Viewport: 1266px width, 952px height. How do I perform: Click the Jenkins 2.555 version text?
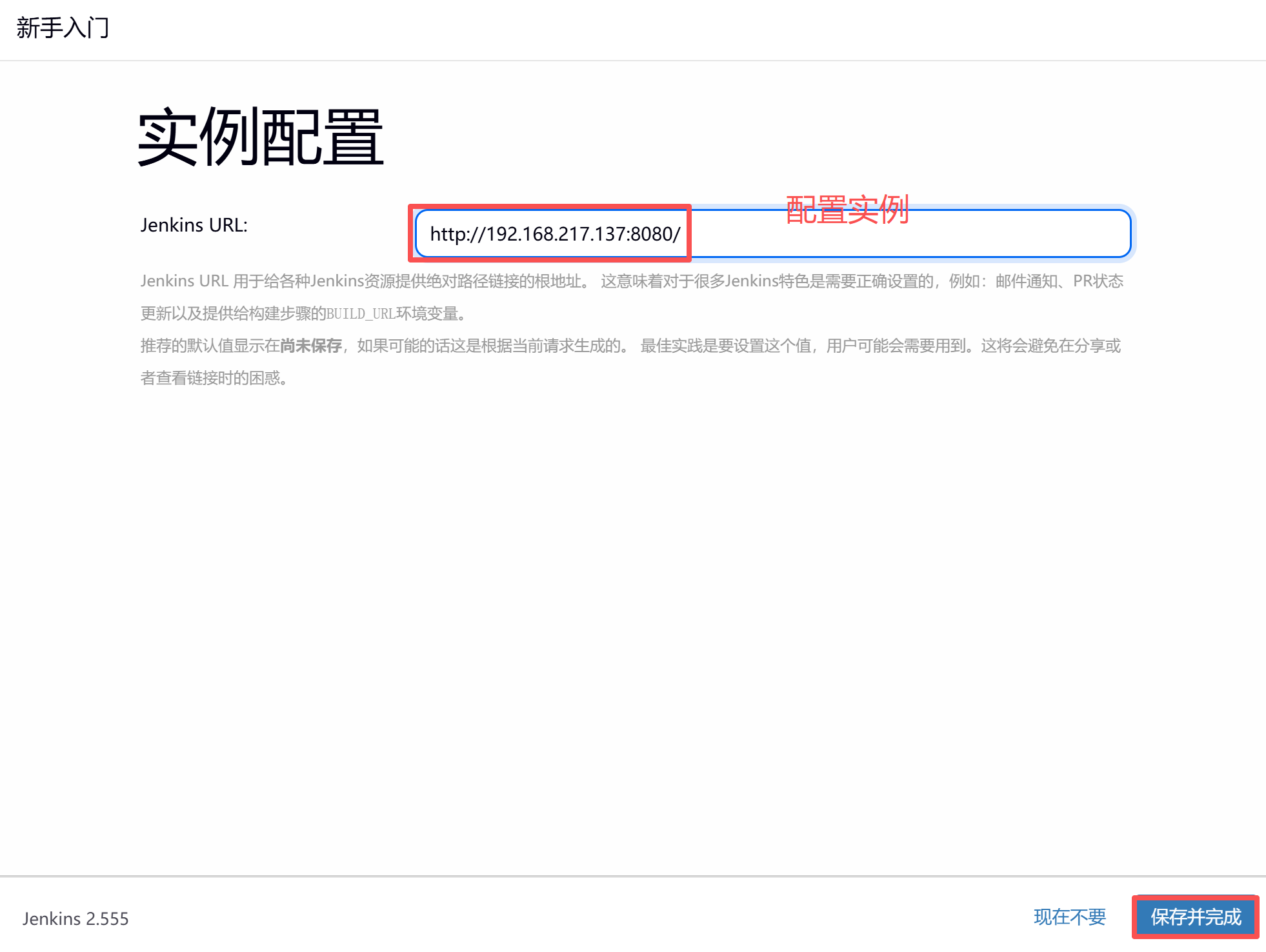pyautogui.click(x=75, y=918)
